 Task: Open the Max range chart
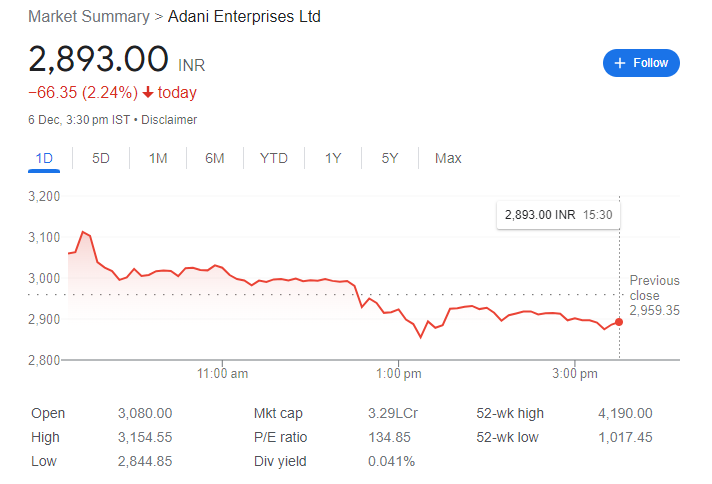(x=448, y=158)
